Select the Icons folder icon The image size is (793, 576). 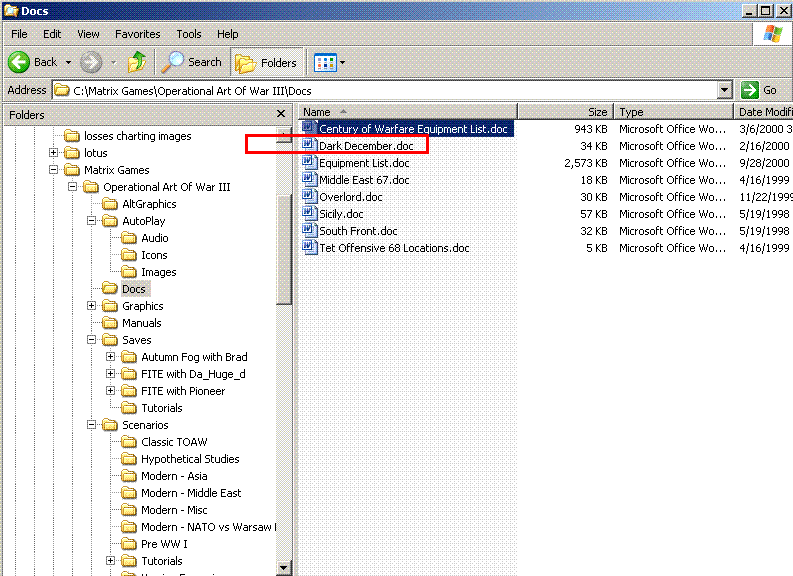point(129,255)
